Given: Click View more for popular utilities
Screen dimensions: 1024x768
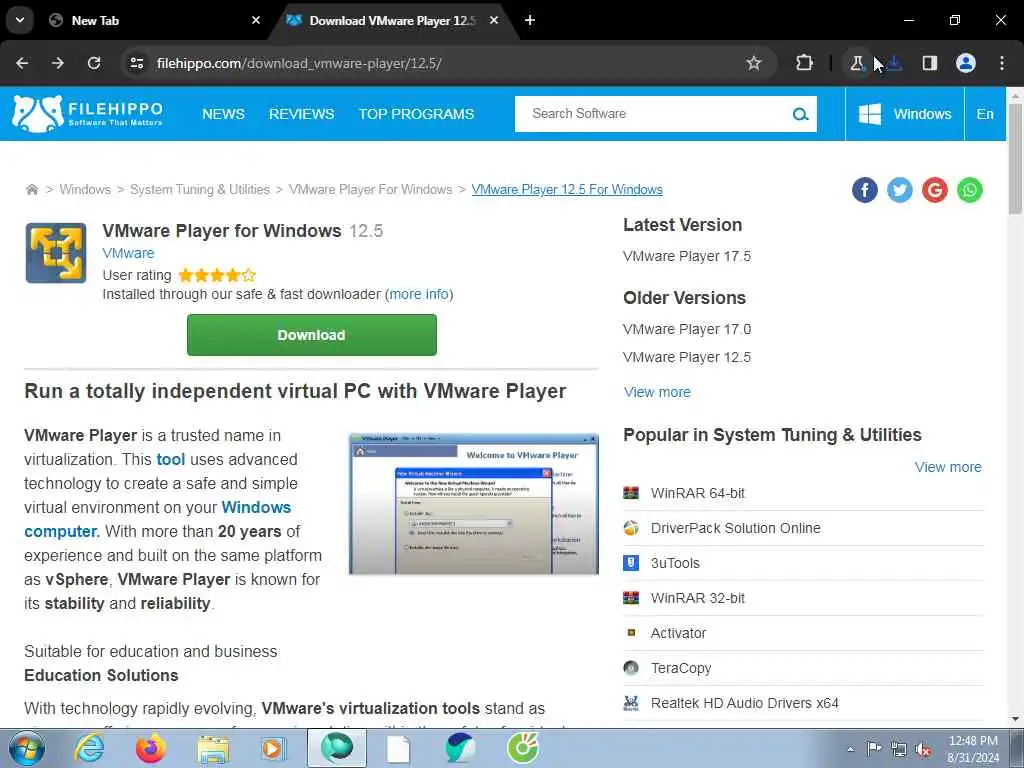Looking at the screenshot, I should click(x=948, y=467).
